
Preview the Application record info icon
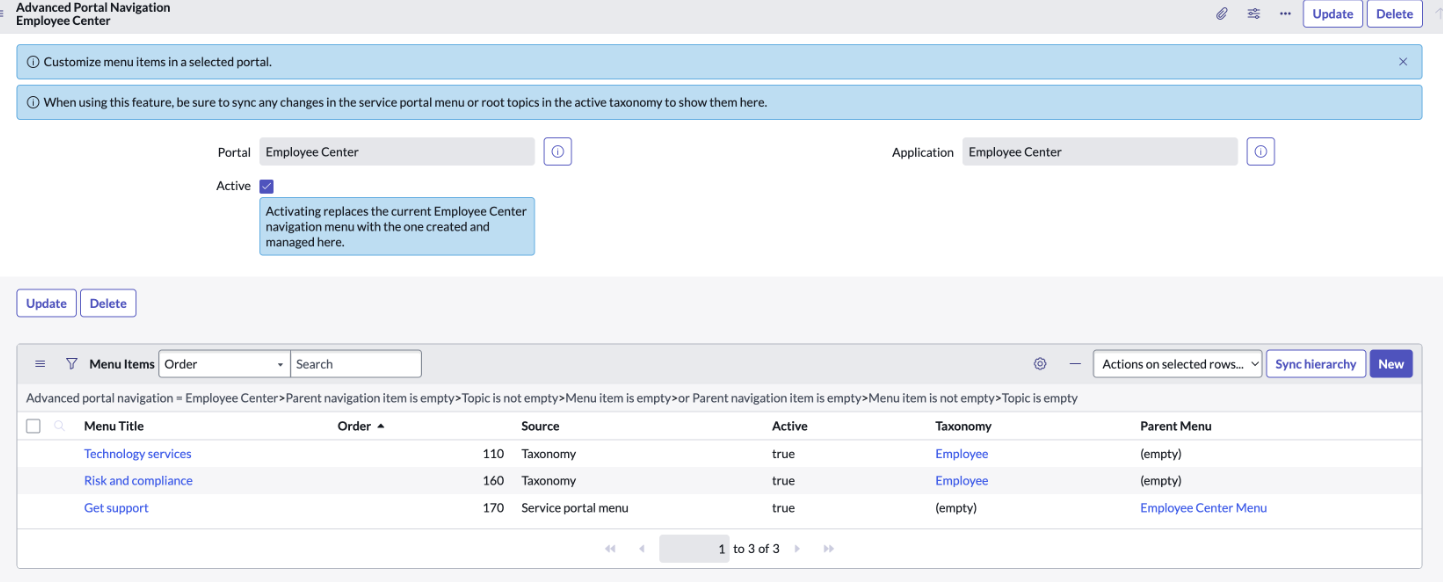click(1261, 152)
